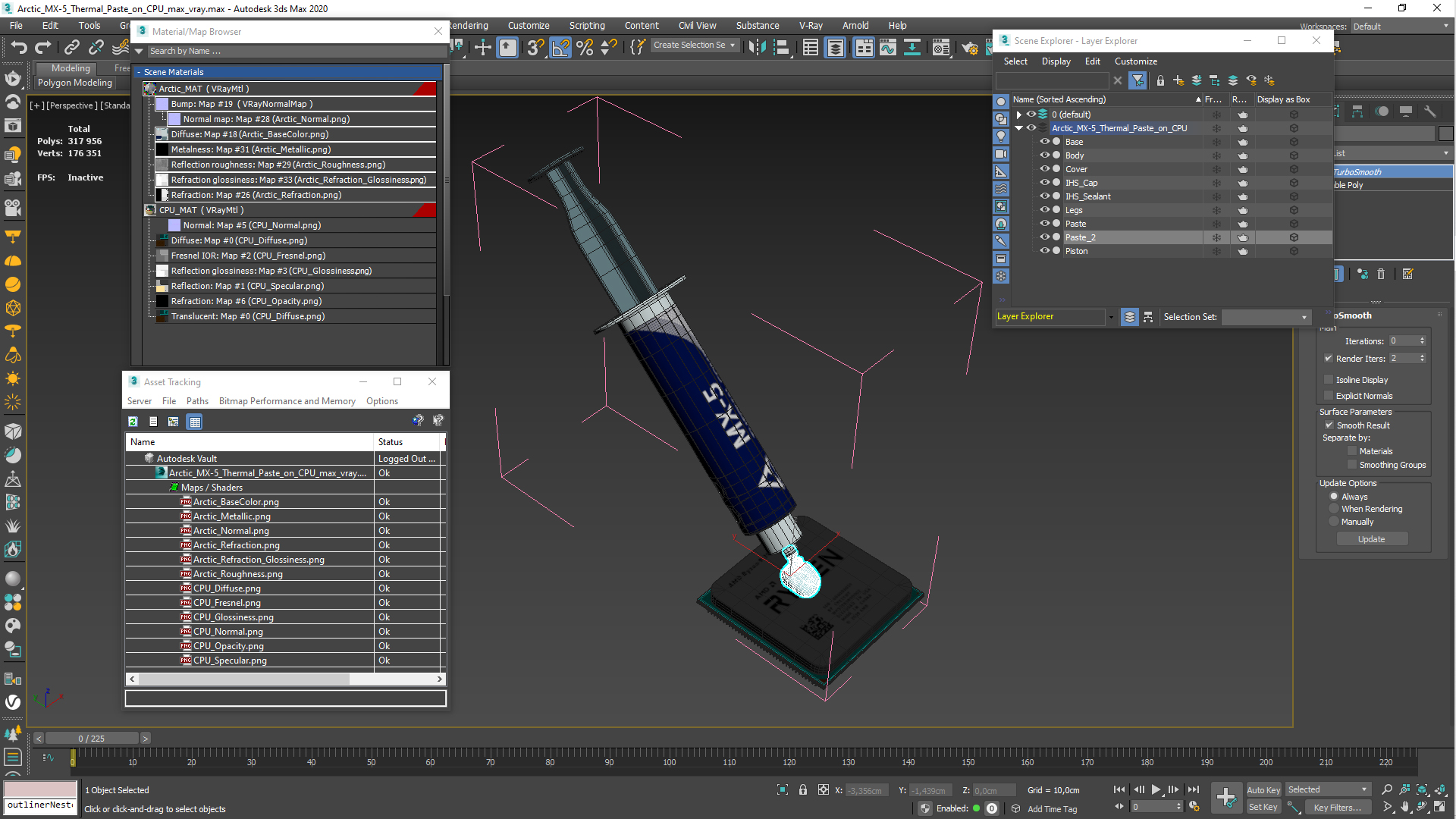The width and height of the screenshot is (1456, 819).
Task: Toggle Isoline Display checkbox
Action: tap(1329, 380)
